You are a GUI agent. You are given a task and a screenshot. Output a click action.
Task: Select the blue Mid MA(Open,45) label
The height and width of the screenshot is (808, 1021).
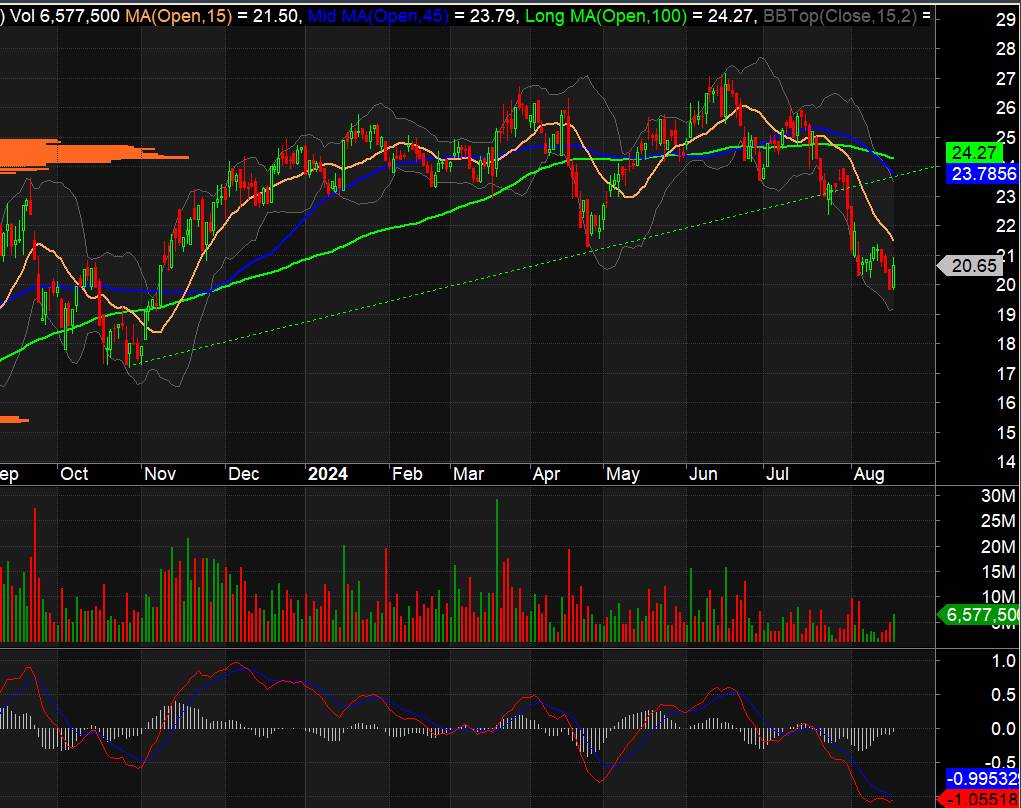point(378,16)
